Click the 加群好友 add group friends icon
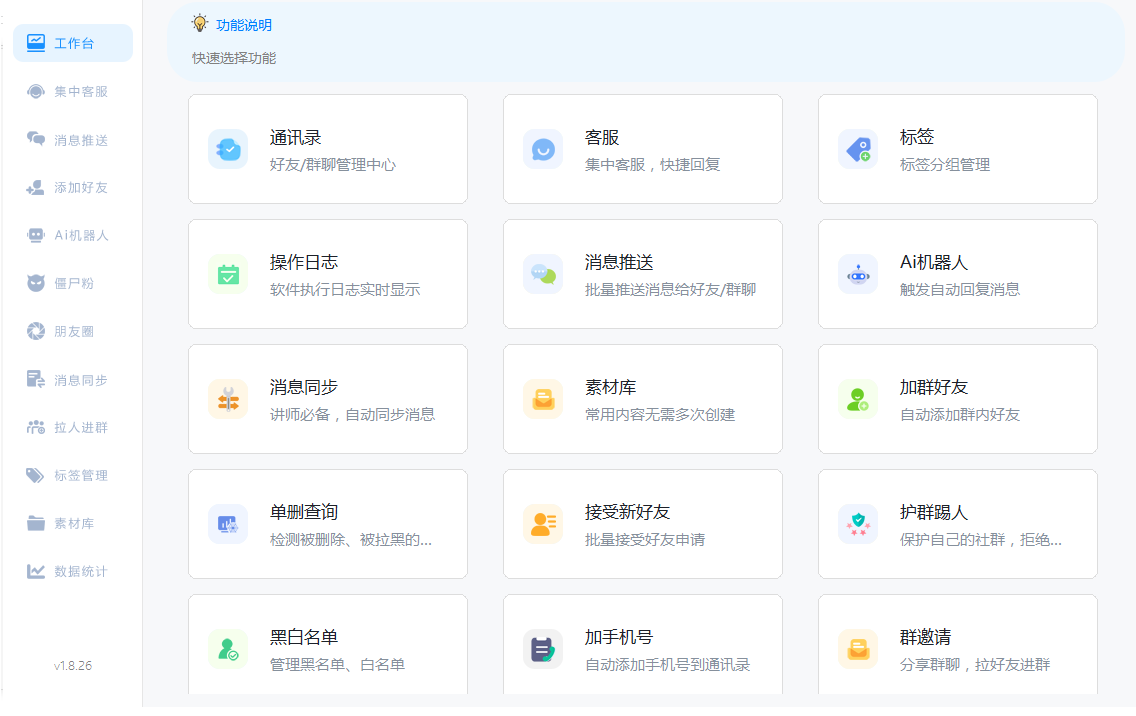This screenshot has height=716, width=1136. coord(857,398)
